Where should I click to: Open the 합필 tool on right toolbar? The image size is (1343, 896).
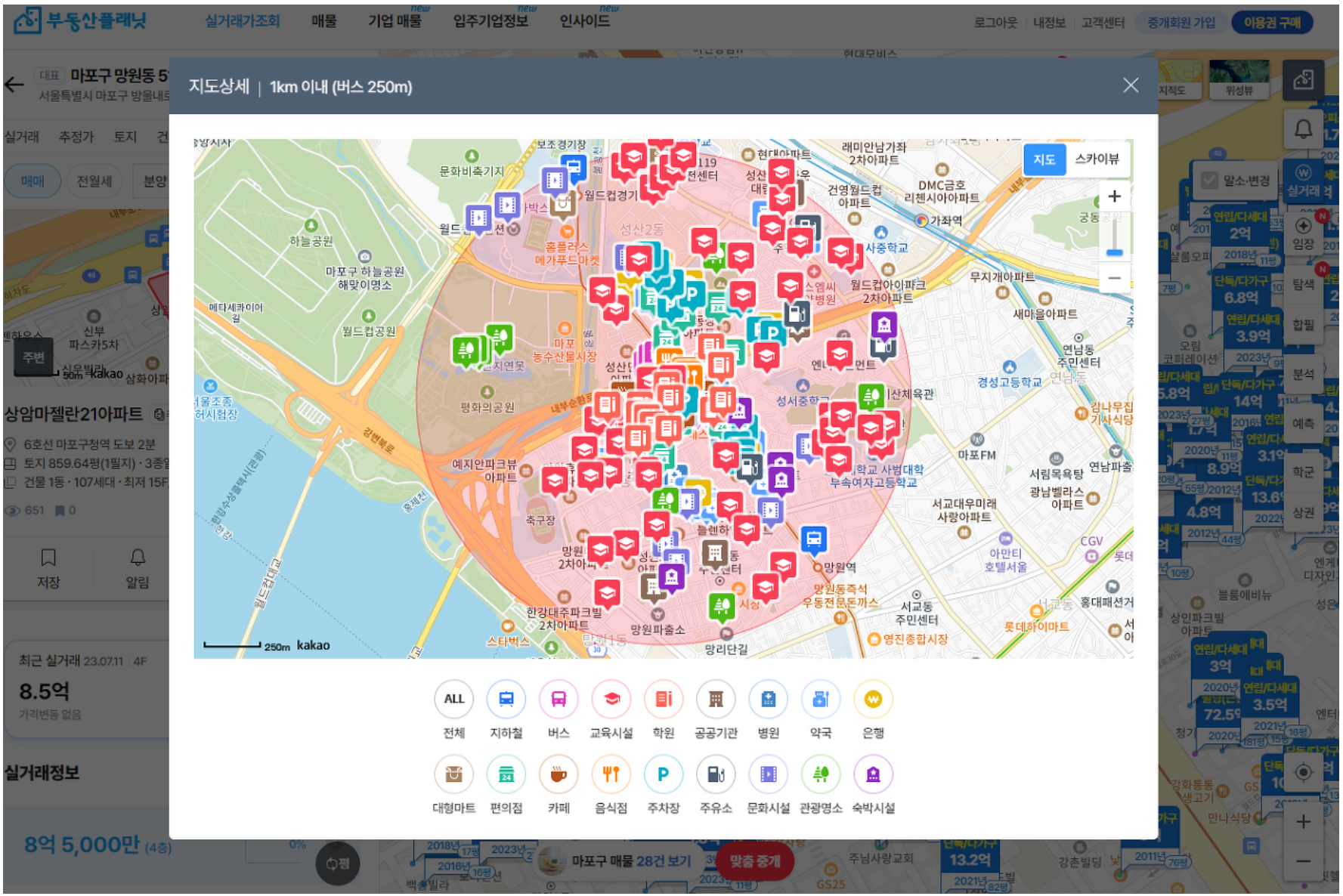coord(1304,325)
